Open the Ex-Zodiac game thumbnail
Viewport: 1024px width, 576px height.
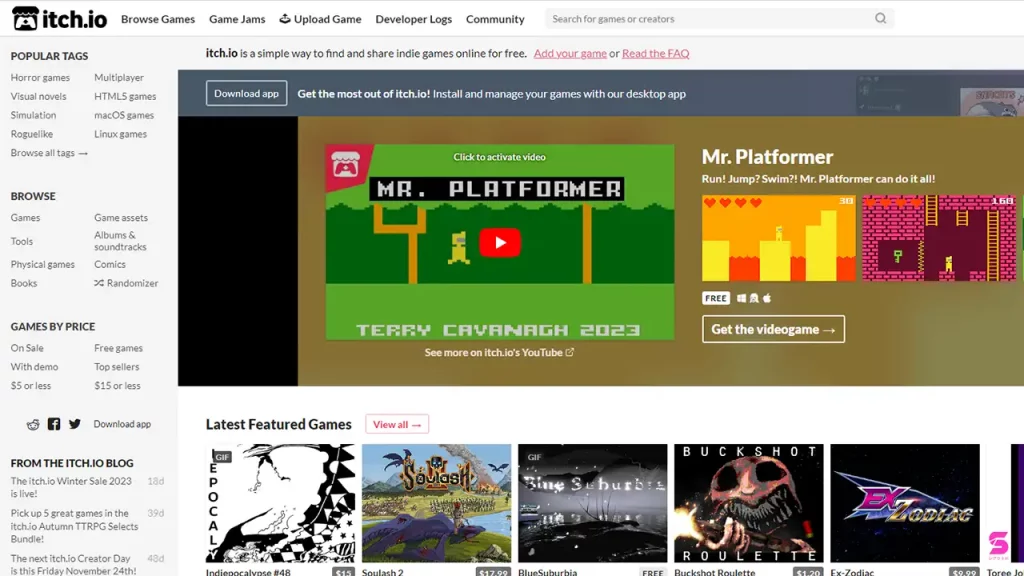pos(904,503)
